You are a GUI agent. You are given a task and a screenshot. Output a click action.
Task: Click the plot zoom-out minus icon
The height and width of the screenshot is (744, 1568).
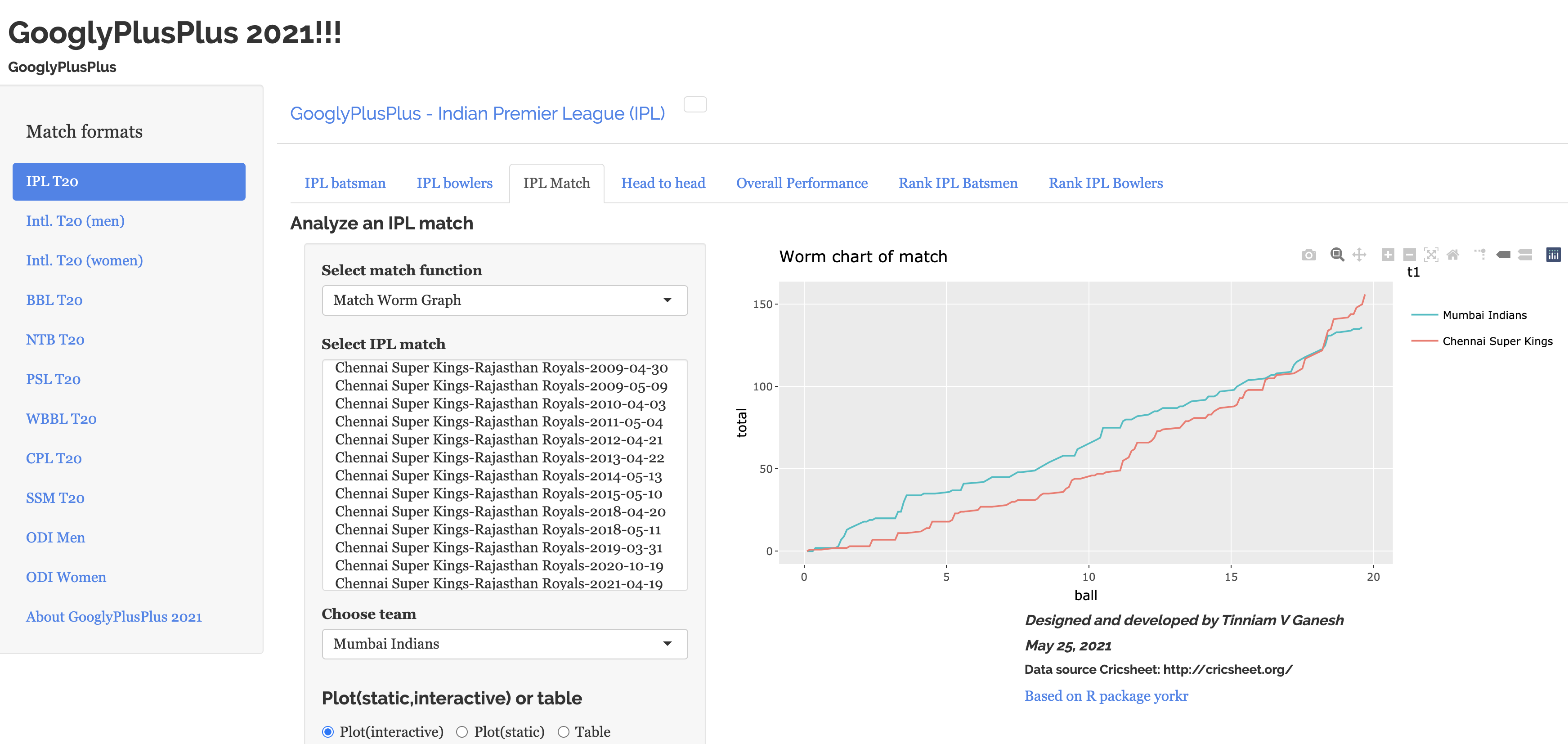tap(1409, 255)
